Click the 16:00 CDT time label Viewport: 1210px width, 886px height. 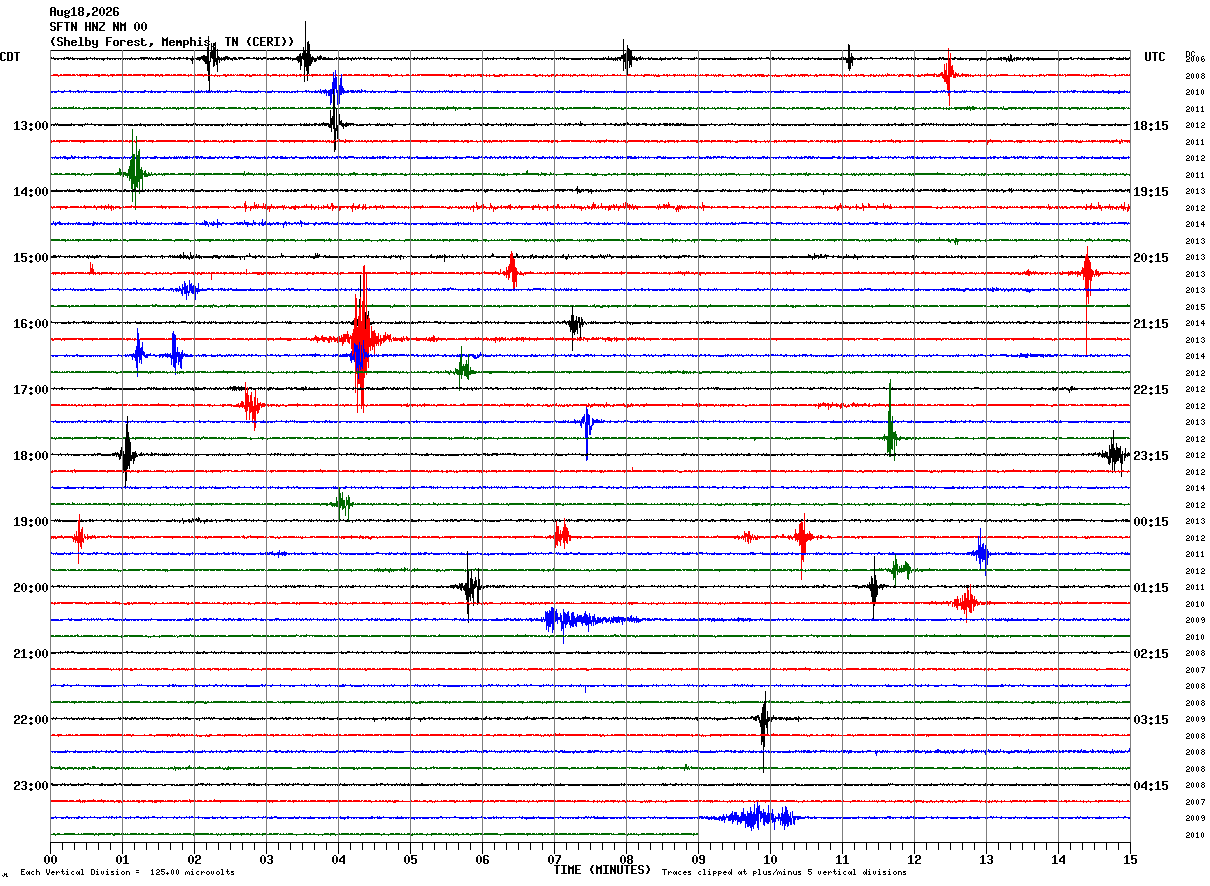[x=31, y=323]
